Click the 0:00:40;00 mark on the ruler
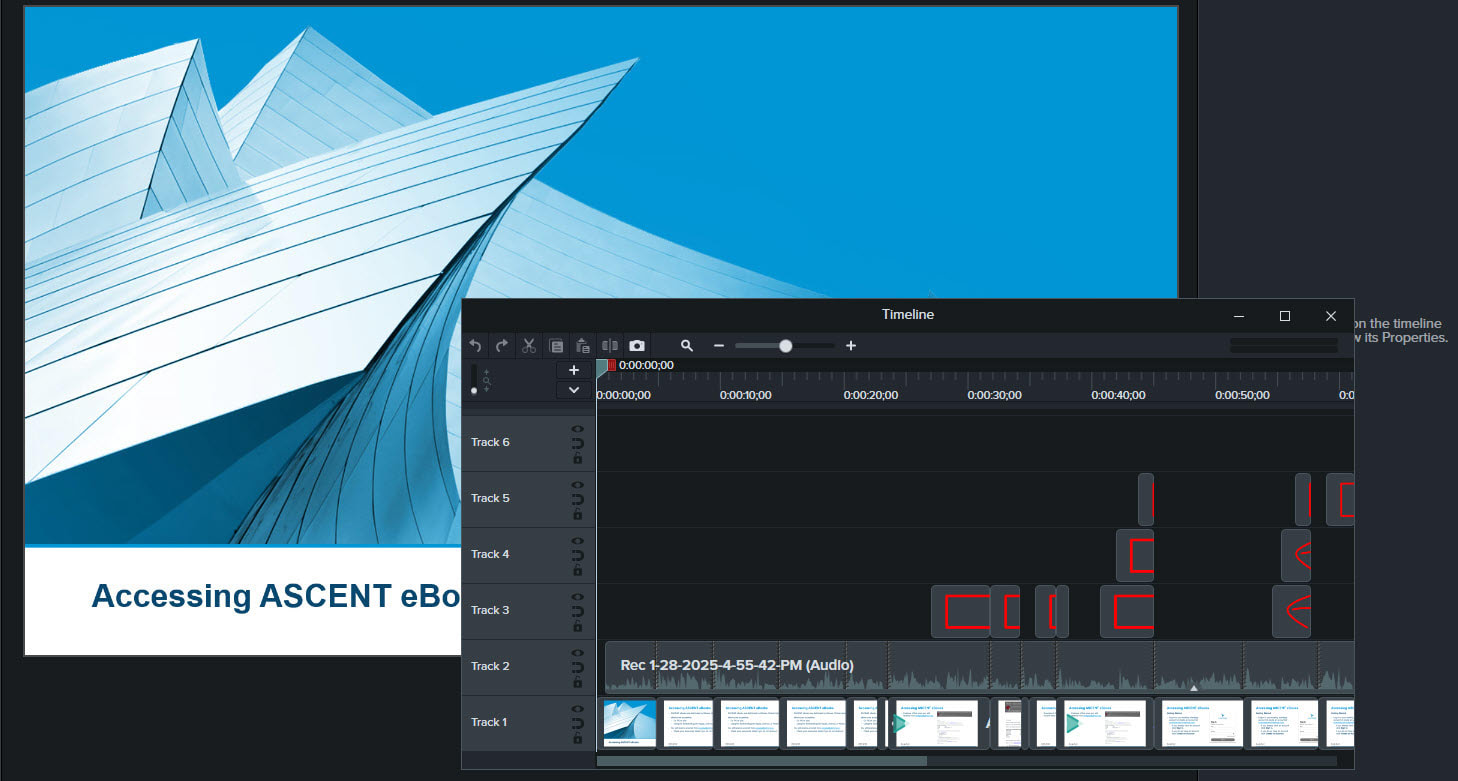The height and width of the screenshot is (781, 1458). pos(1118,395)
